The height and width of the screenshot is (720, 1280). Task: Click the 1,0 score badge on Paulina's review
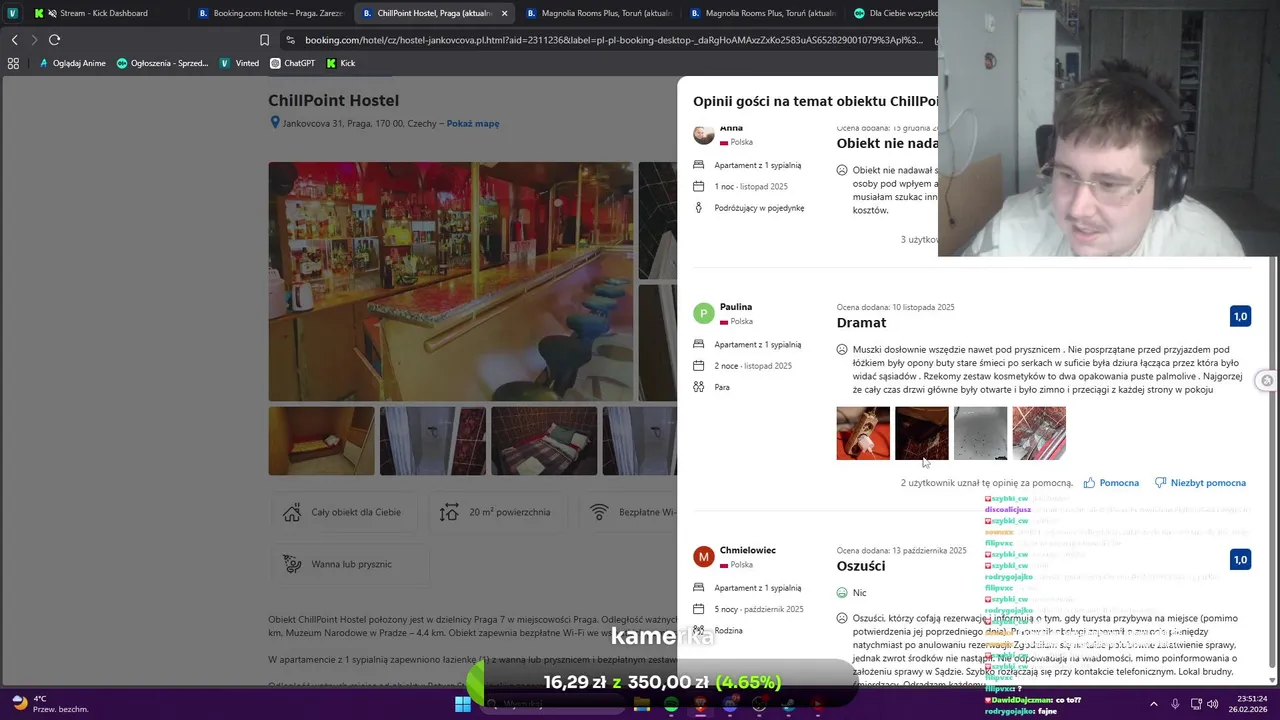1240,316
